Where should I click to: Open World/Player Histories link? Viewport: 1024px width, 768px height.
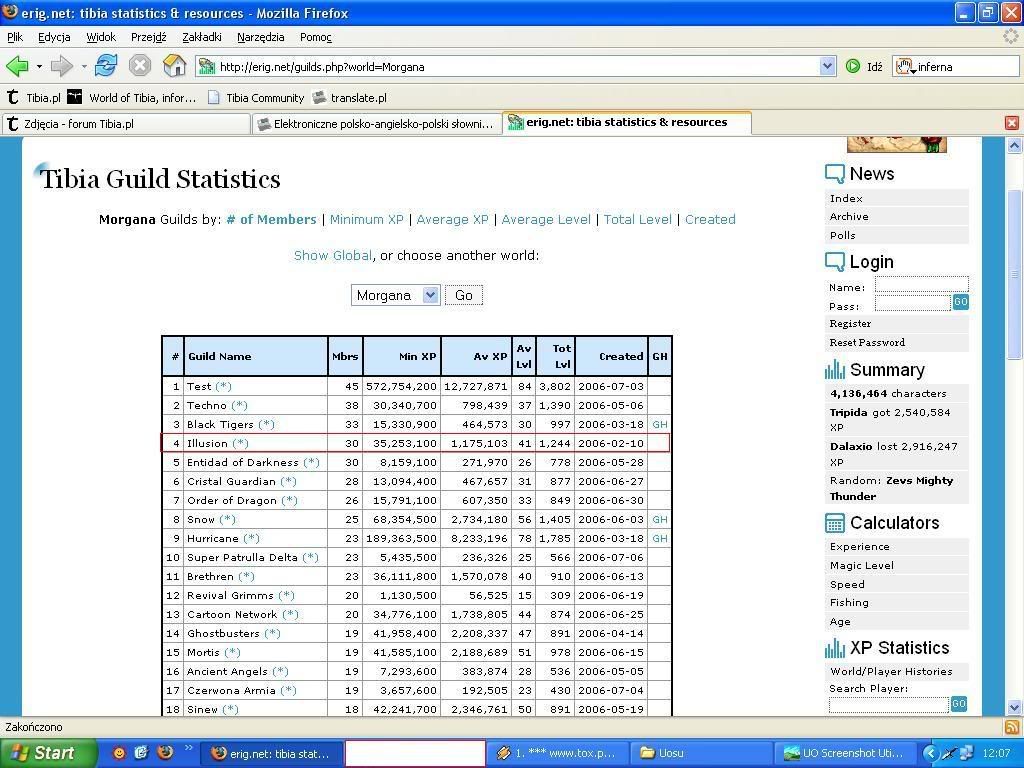click(891, 671)
